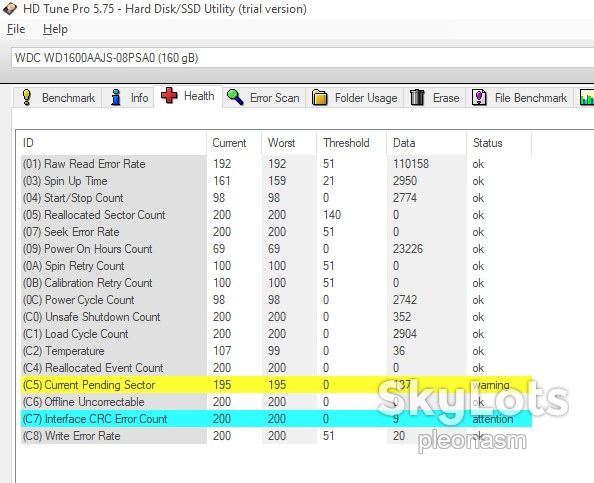Select the Current Pending Sector row
The height and width of the screenshot is (483, 594).
[x=276, y=385]
